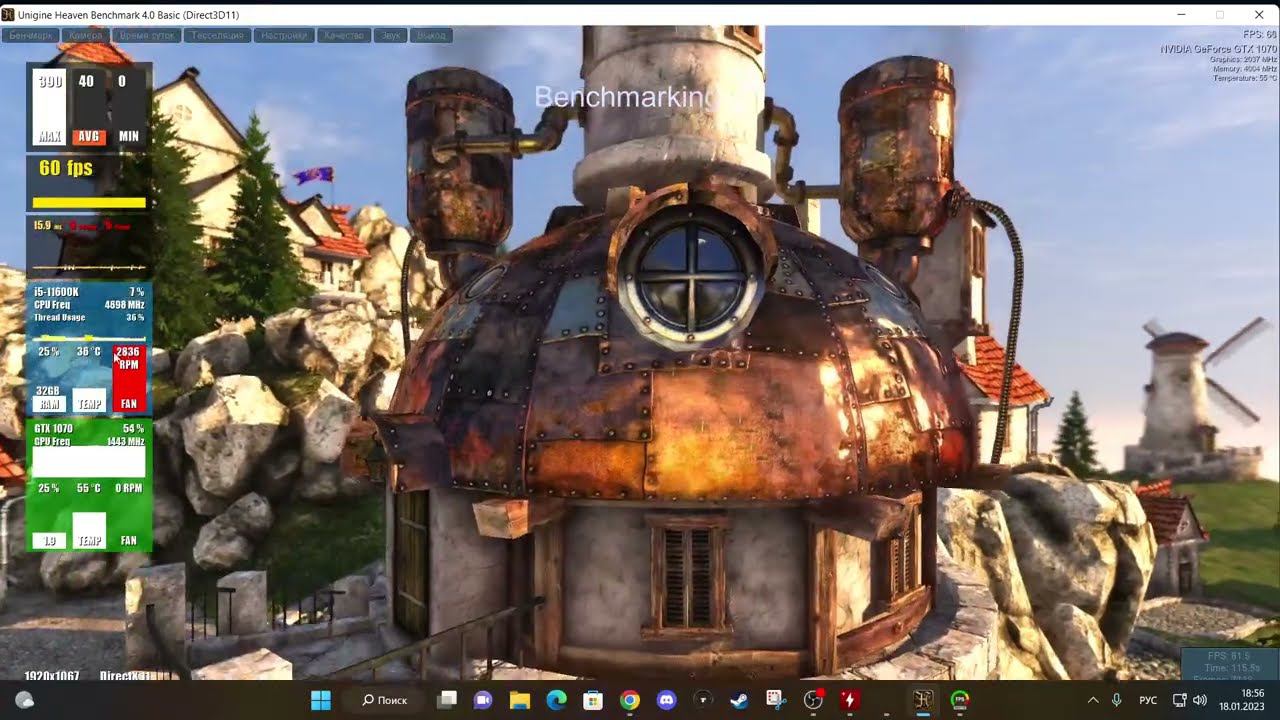Open File Explorer from the taskbar
1280x720 pixels.
[x=520, y=700]
